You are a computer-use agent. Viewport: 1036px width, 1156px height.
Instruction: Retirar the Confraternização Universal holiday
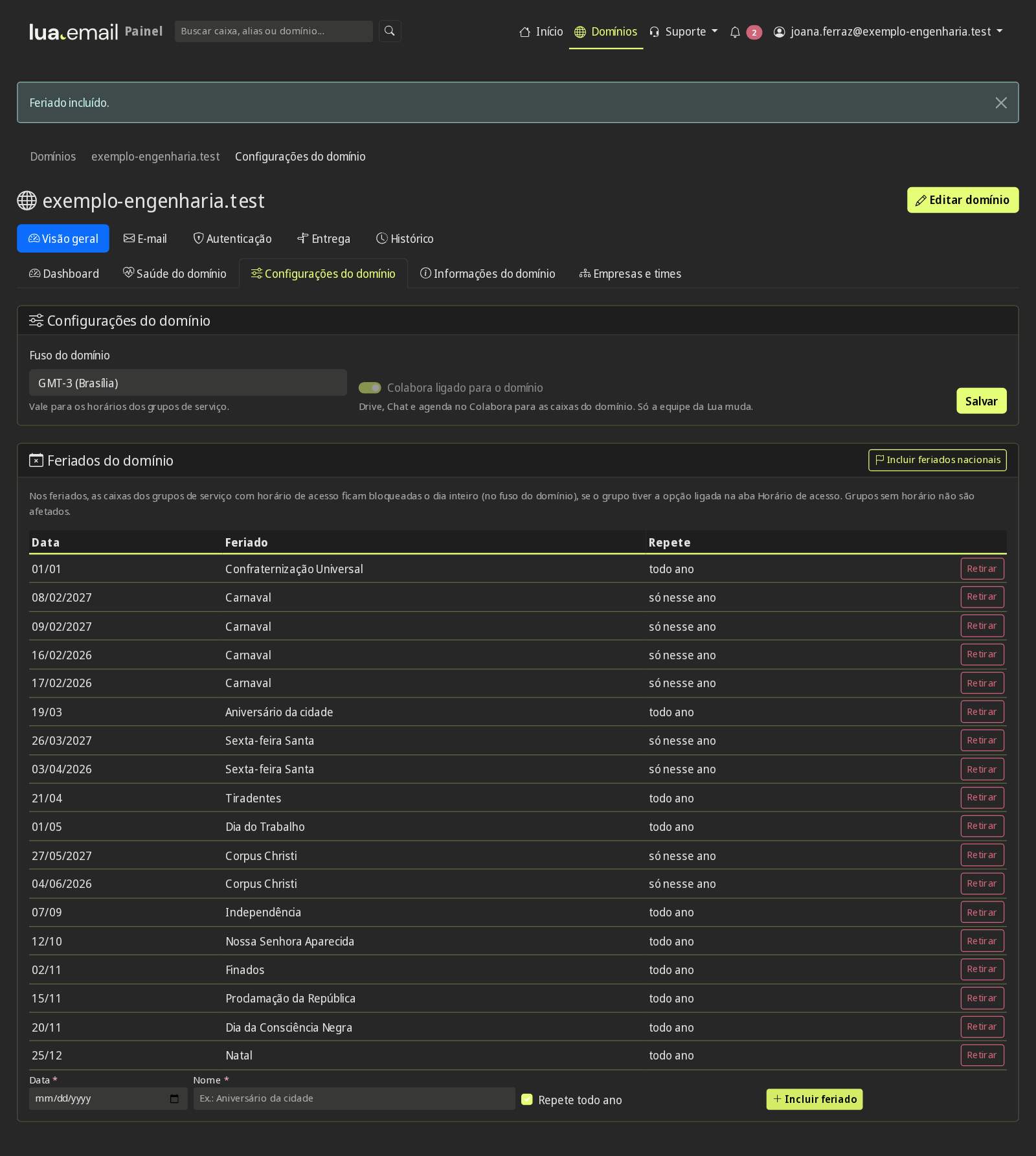[x=982, y=569]
